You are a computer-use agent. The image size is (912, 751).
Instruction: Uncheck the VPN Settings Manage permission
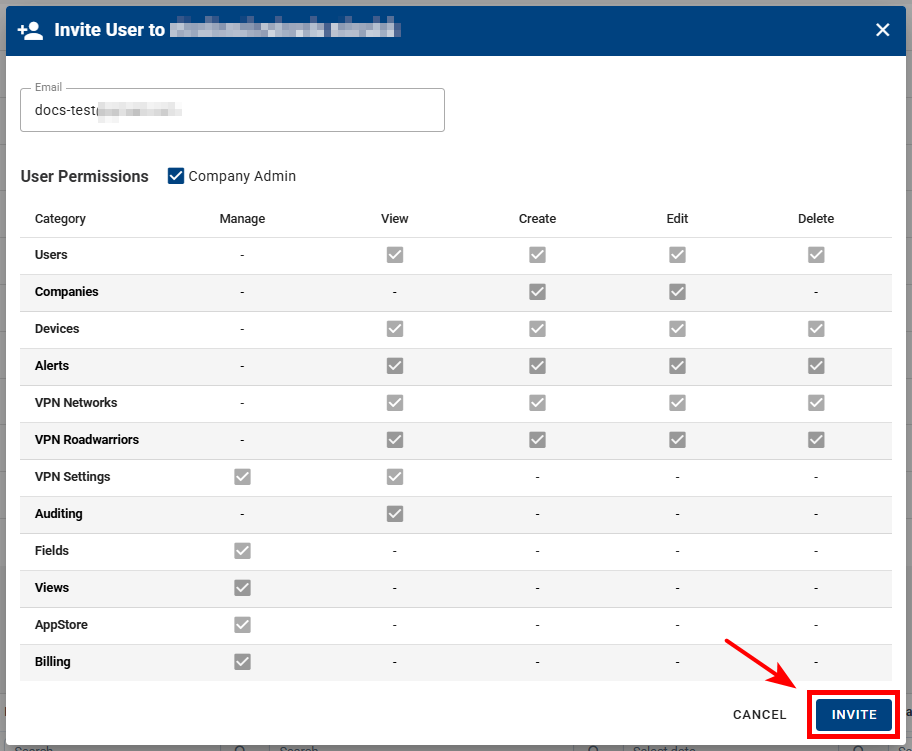point(242,477)
